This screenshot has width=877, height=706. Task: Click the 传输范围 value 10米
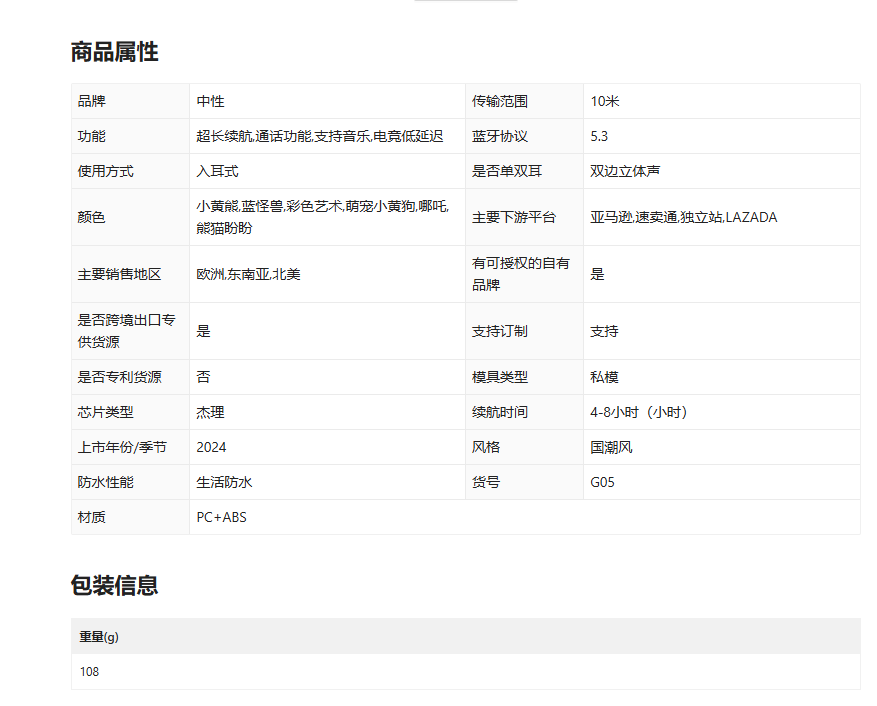(x=605, y=101)
